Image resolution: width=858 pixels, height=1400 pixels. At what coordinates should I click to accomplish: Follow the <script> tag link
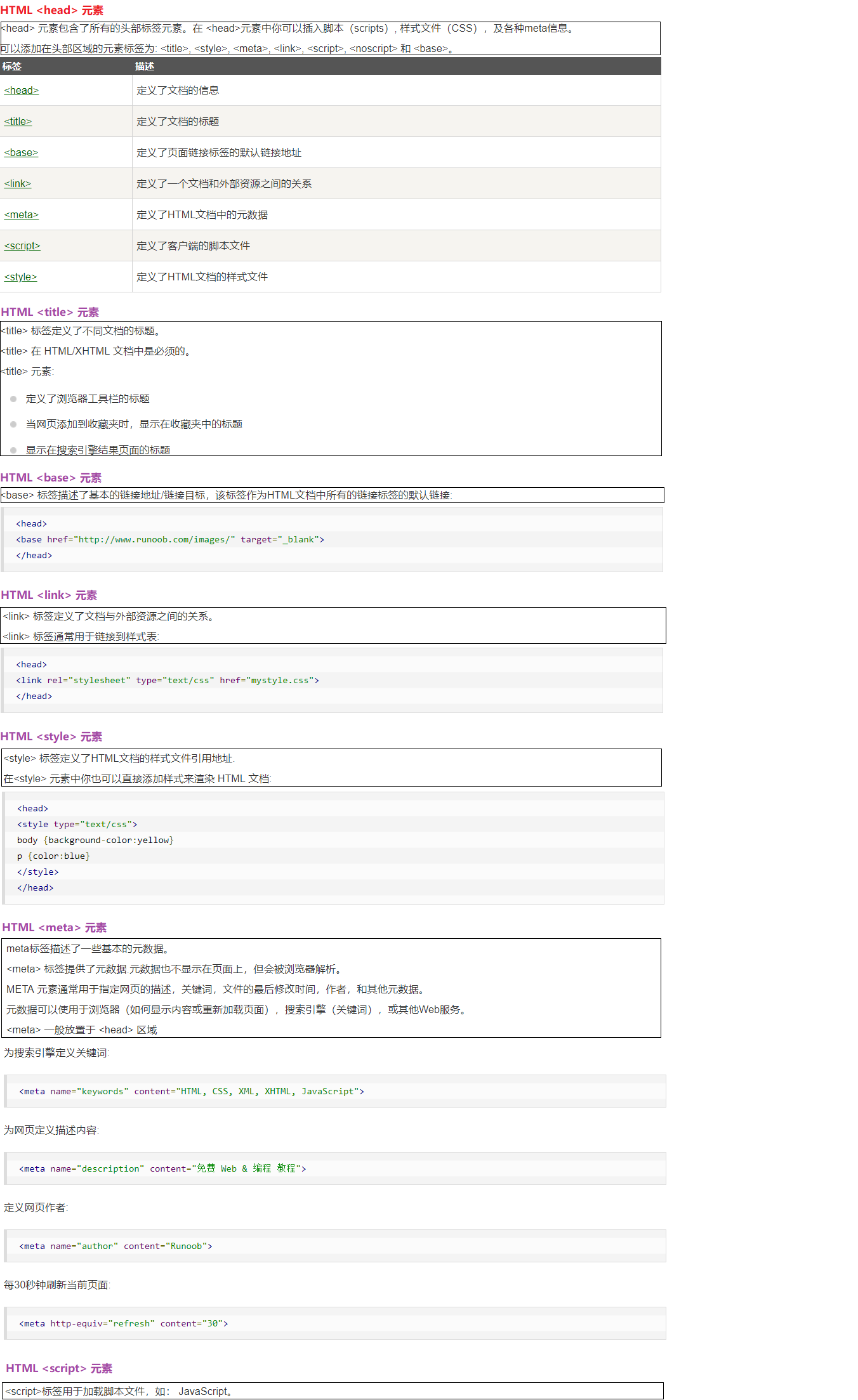point(22,246)
